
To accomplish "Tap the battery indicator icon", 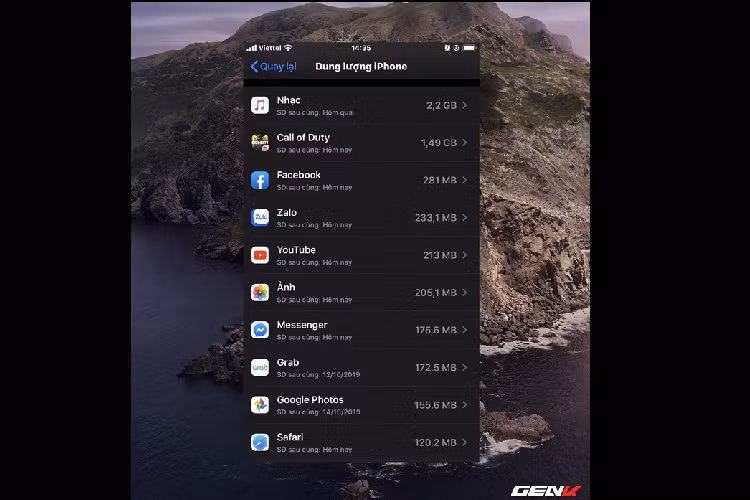I will tap(469, 48).
